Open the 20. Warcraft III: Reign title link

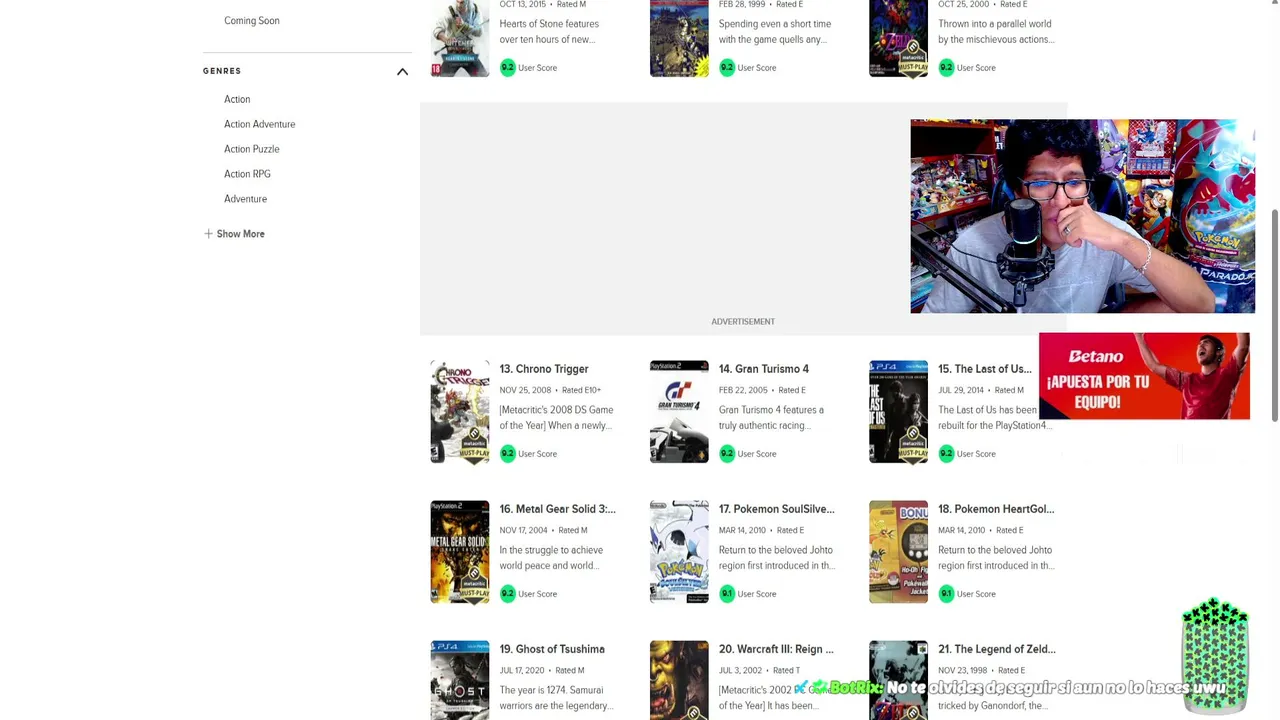point(776,649)
